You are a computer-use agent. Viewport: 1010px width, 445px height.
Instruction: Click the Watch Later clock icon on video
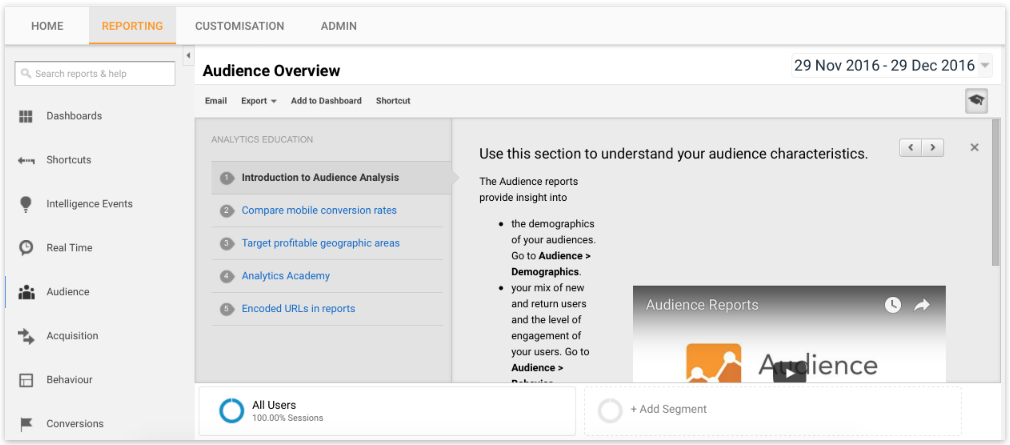(893, 305)
